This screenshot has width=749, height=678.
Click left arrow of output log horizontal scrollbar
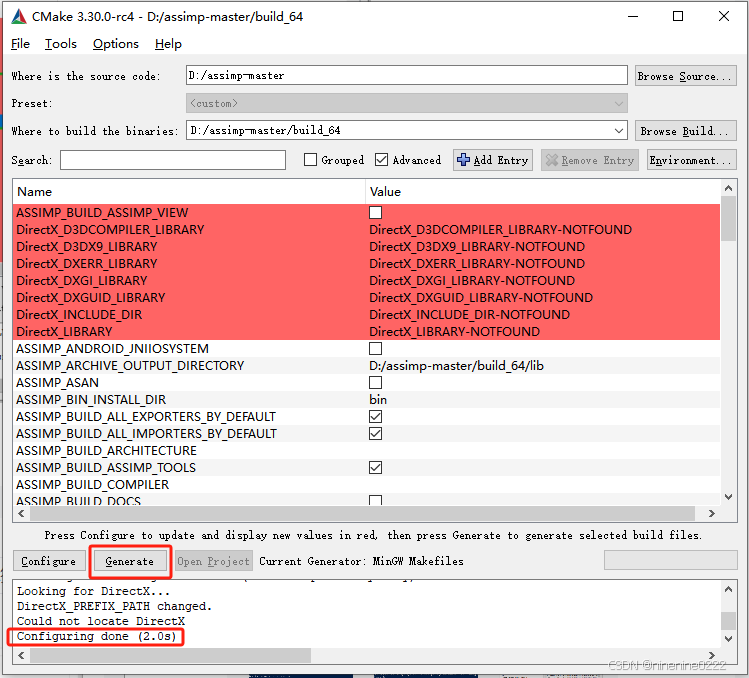tap(21, 656)
